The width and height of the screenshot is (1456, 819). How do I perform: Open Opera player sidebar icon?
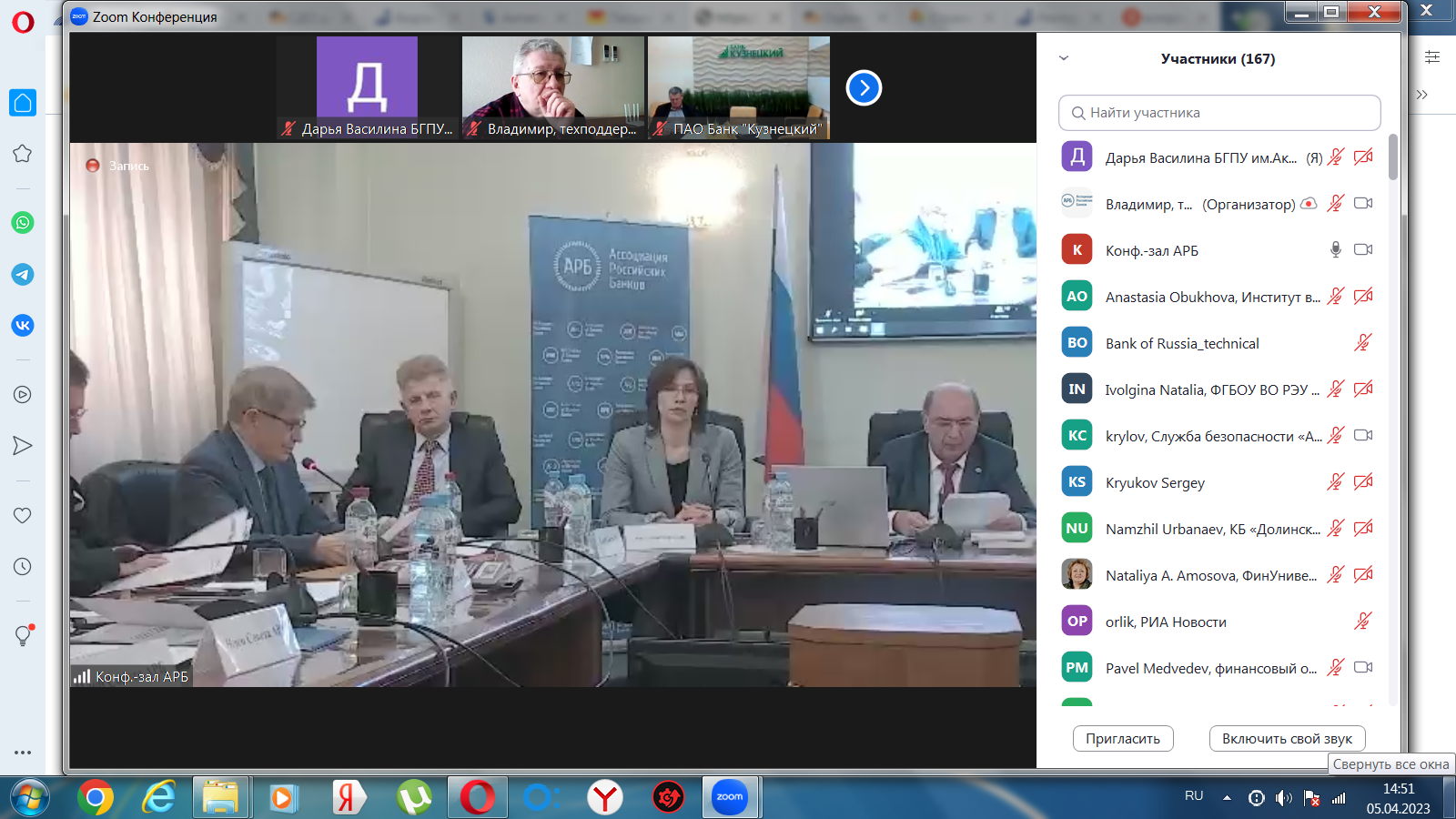[x=23, y=394]
